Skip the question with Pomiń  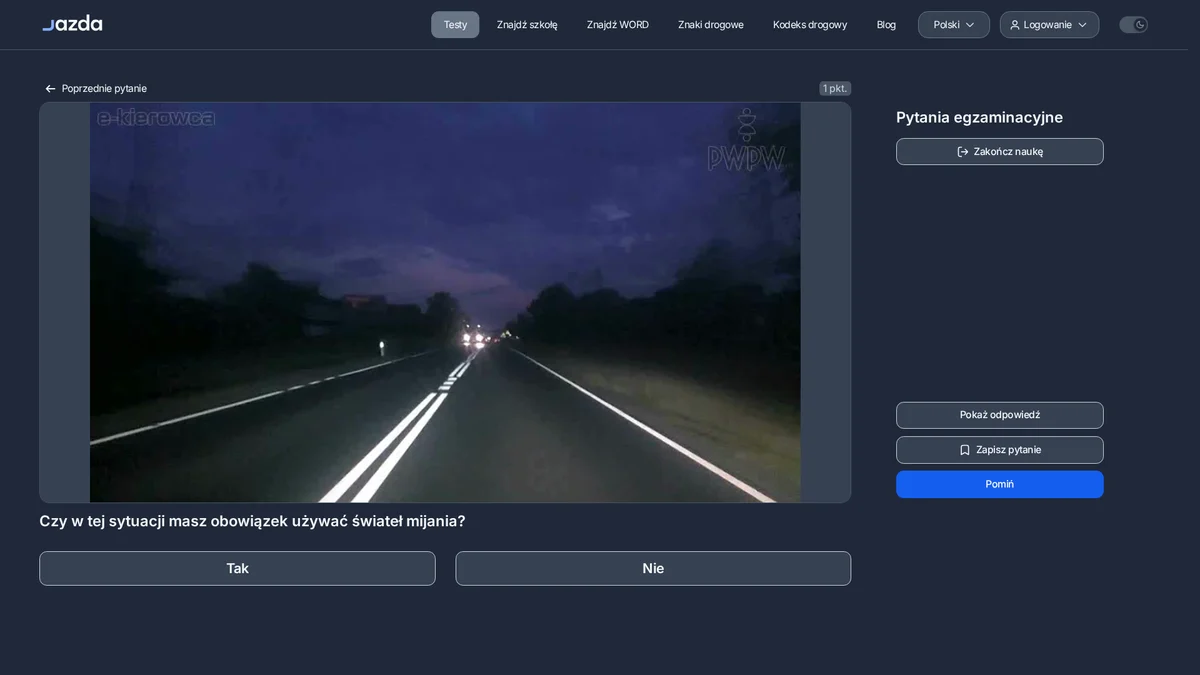click(1000, 484)
